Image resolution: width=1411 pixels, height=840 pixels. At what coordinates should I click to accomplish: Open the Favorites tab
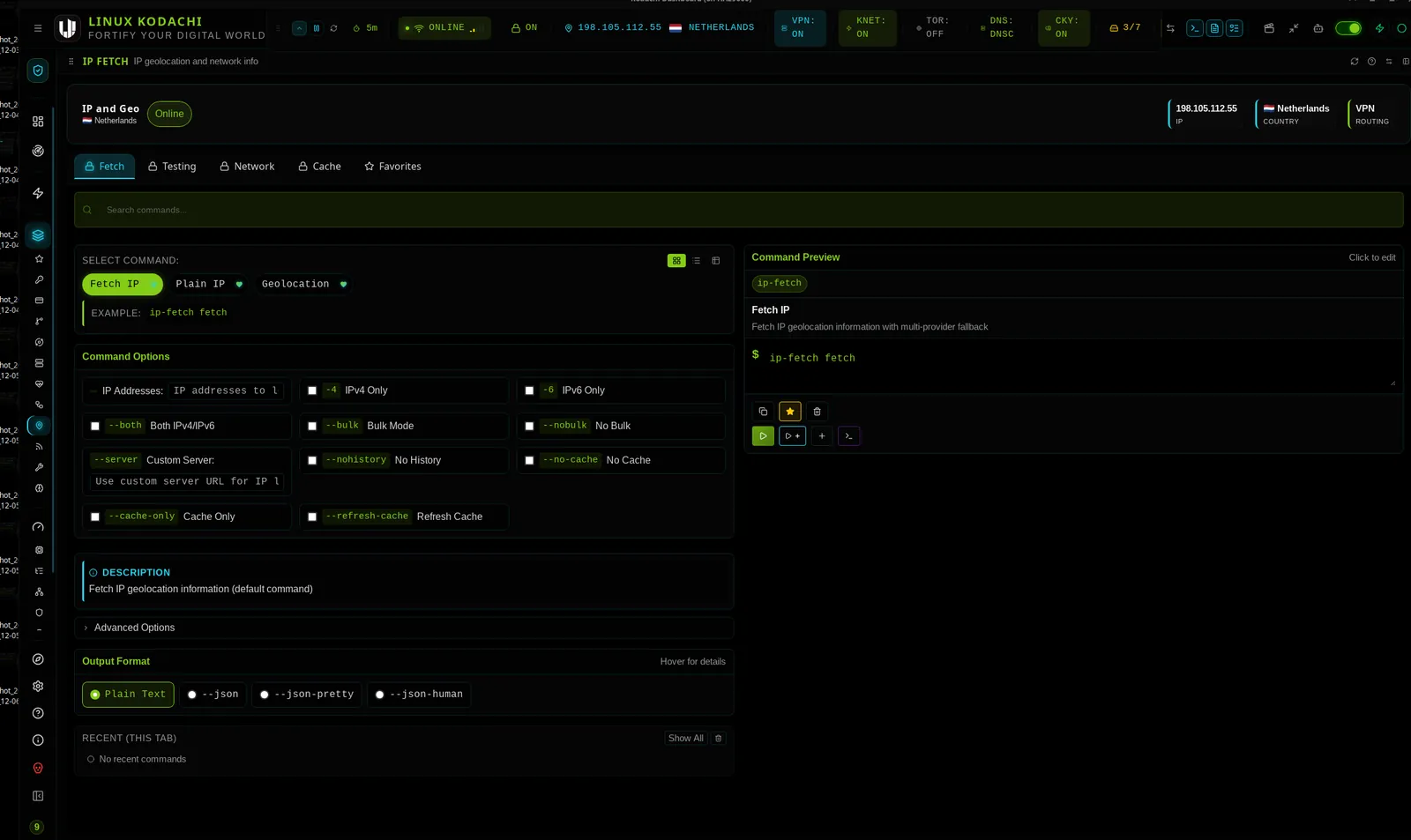click(x=392, y=167)
